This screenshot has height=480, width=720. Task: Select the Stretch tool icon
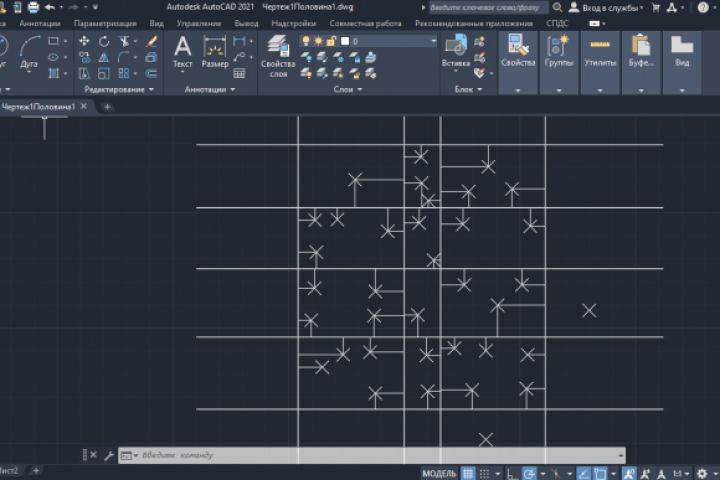[84, 73]
